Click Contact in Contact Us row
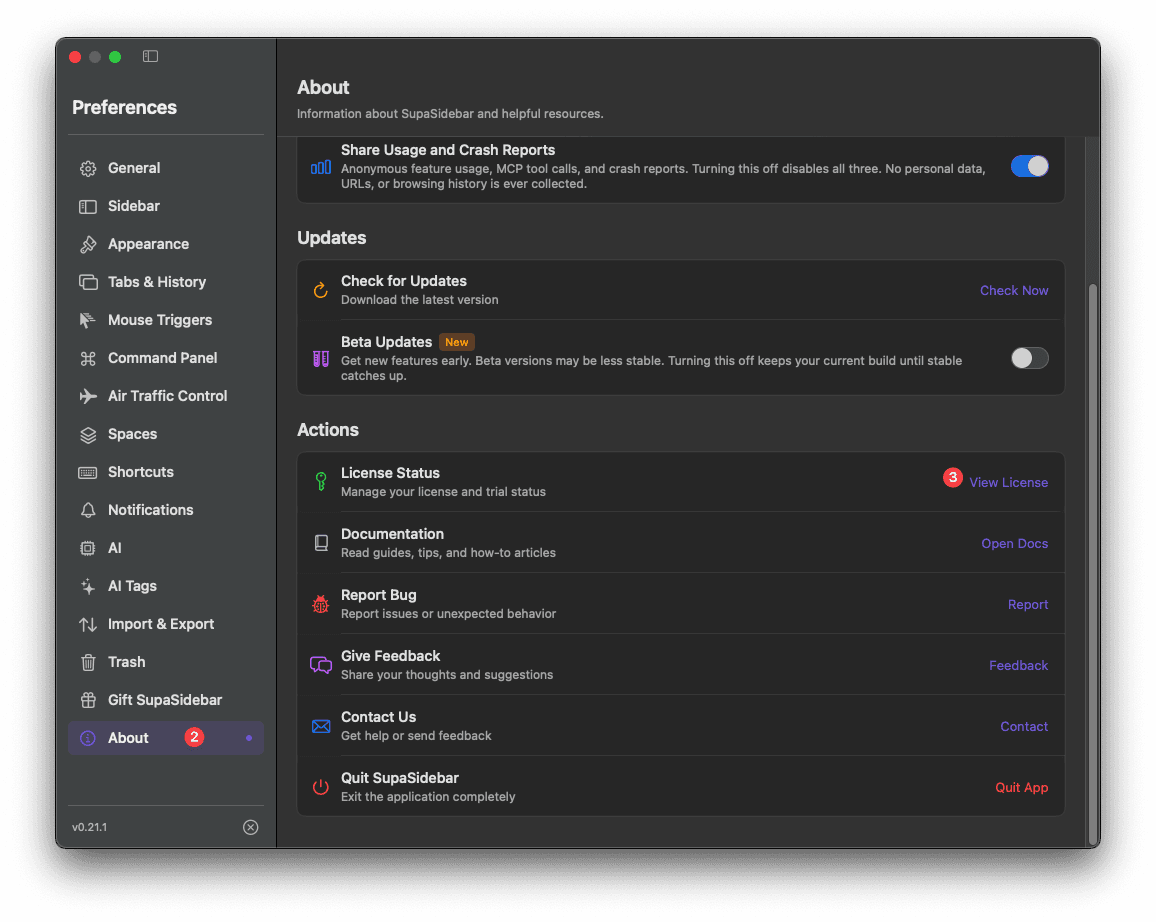1156x922 pixels. tap(1024, 727)
